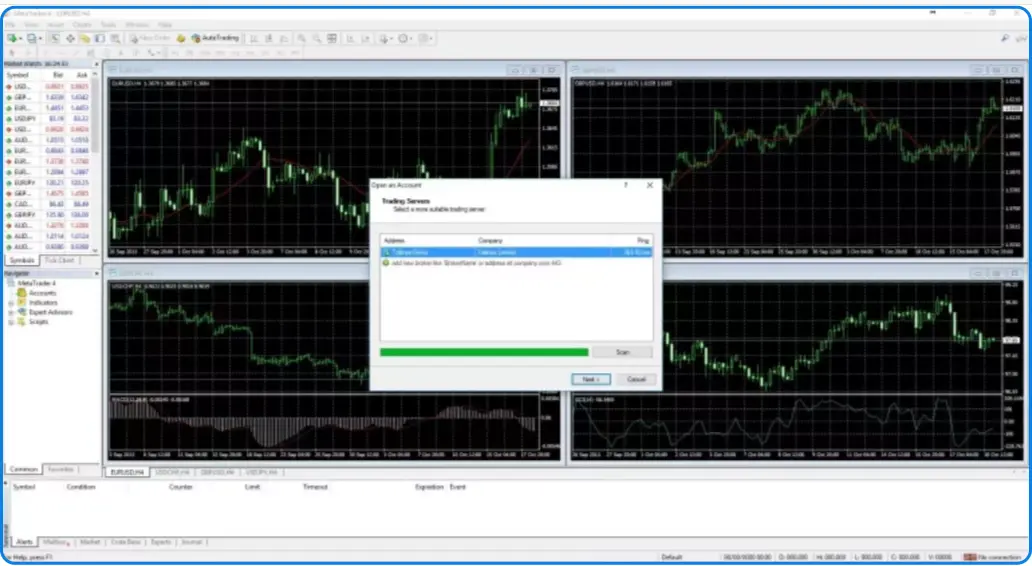Click the Profiles toolbar icon
This screenshot has width=1032, height=566.
pyautogui.click(x=31, y=39)
